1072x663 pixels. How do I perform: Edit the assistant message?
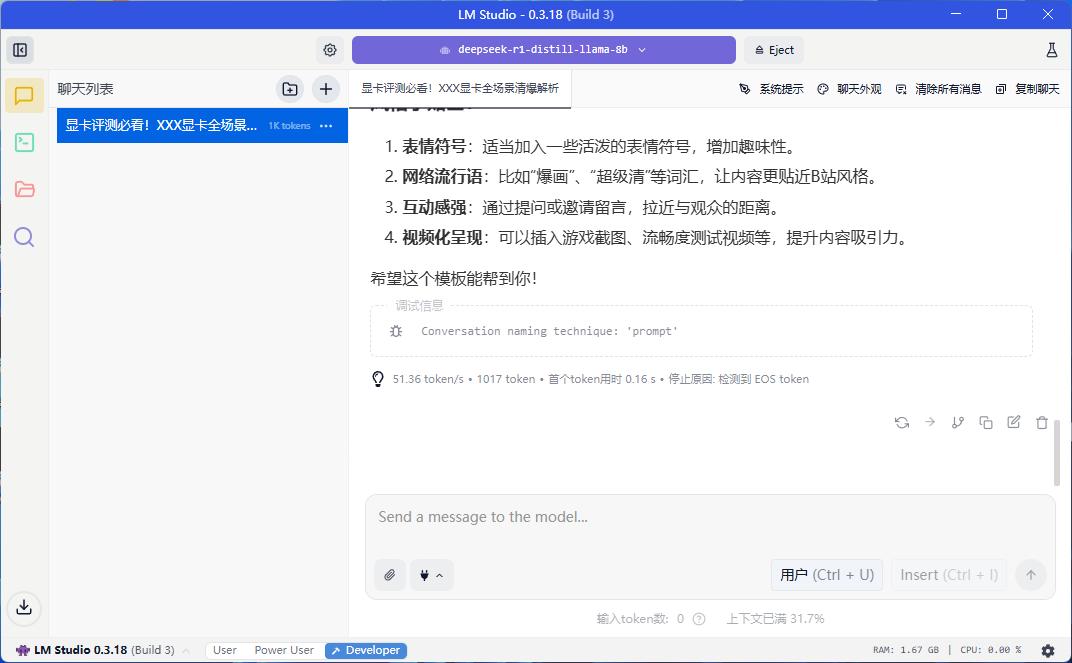[1014, 422]
